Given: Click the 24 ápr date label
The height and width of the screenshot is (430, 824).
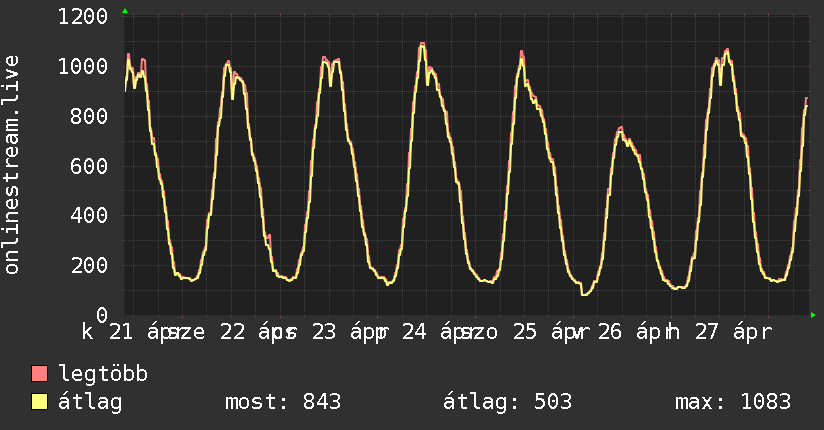Looking at the screenshot, I should coord(437,333).
